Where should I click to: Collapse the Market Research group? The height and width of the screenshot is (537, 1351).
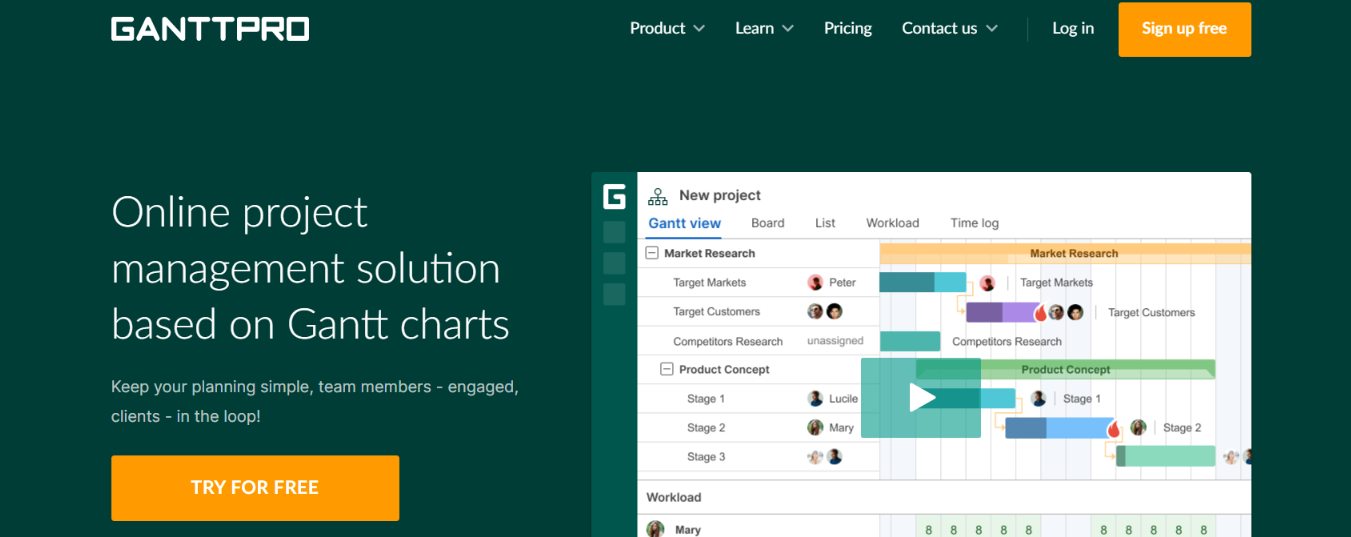coord(652,254)
